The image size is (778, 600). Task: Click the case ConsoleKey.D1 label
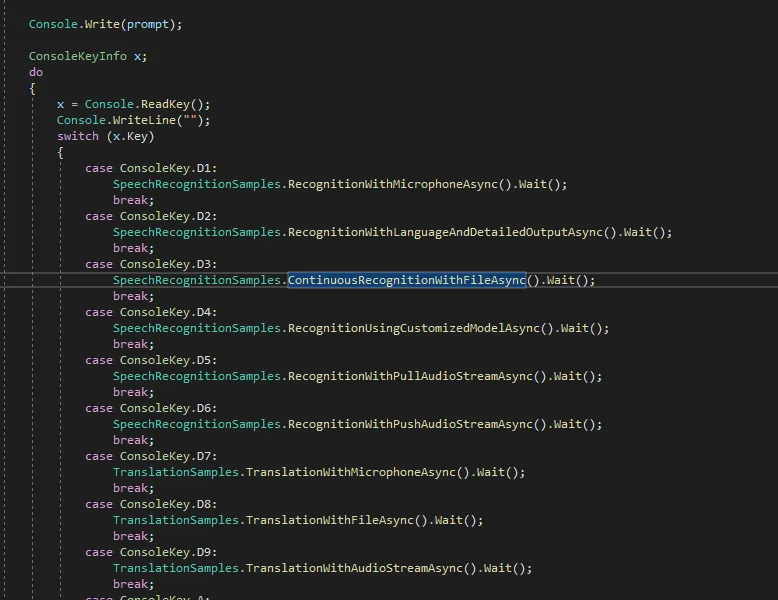(x=151, y=169)
